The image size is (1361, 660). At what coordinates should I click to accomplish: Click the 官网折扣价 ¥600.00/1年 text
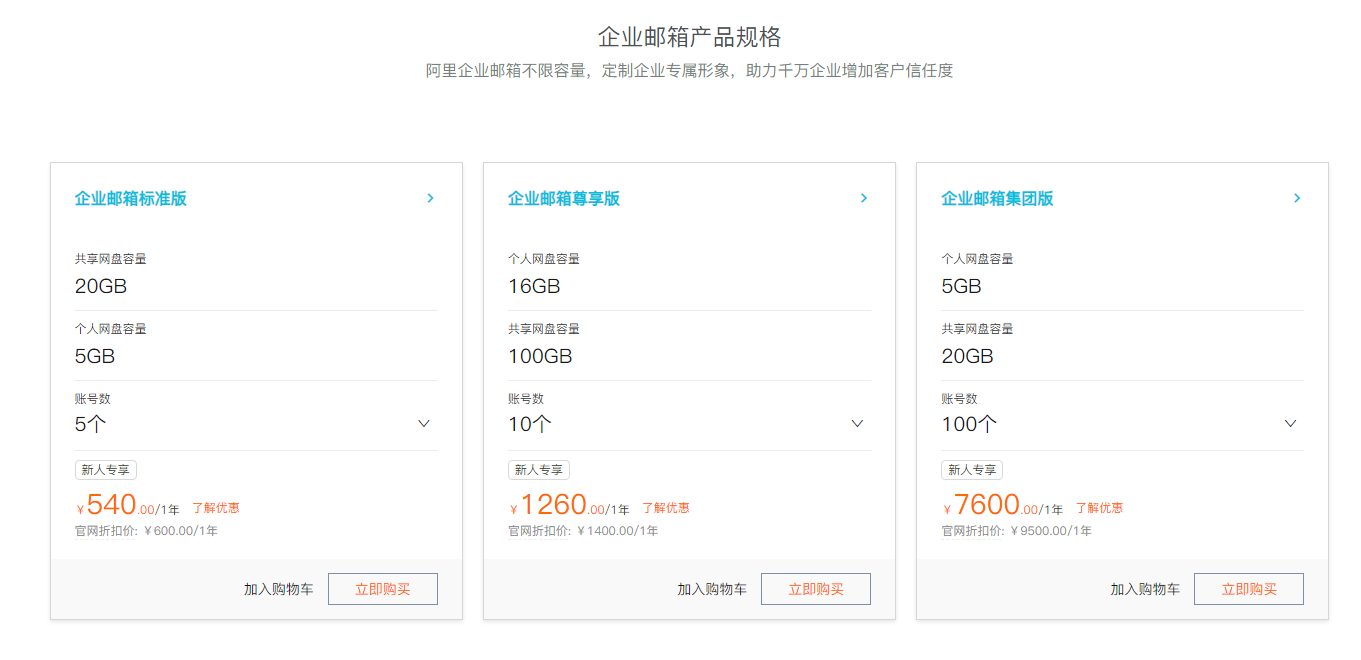(146, 531)
